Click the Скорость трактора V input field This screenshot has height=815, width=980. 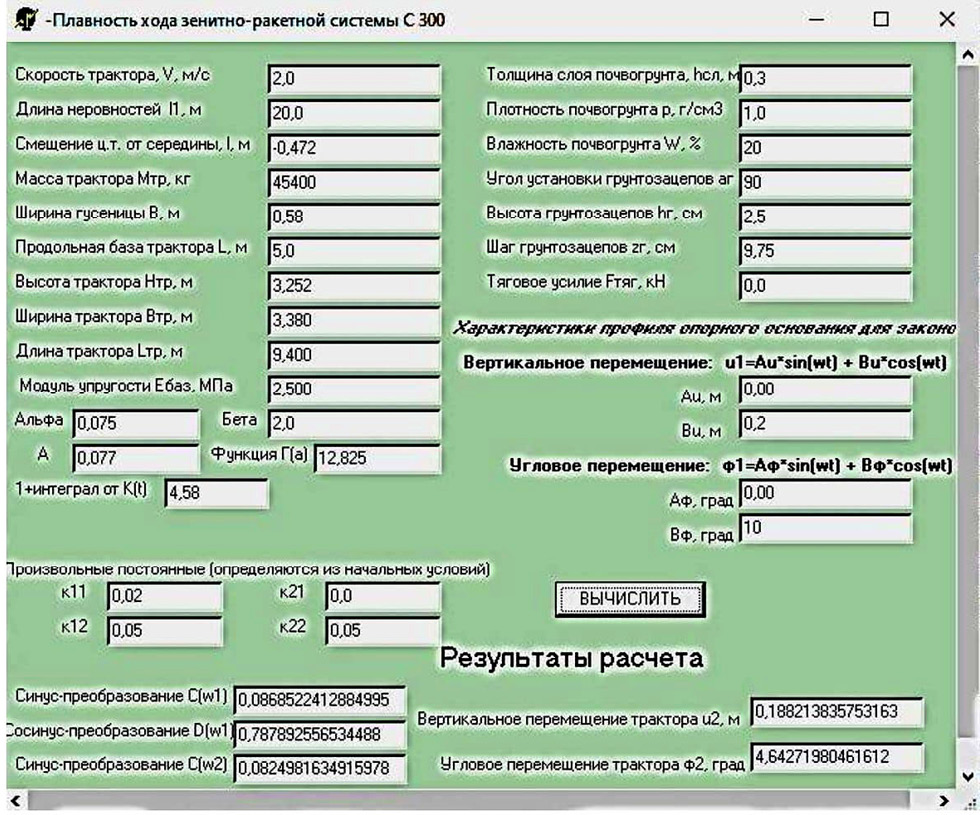click(x=354, y=79)
